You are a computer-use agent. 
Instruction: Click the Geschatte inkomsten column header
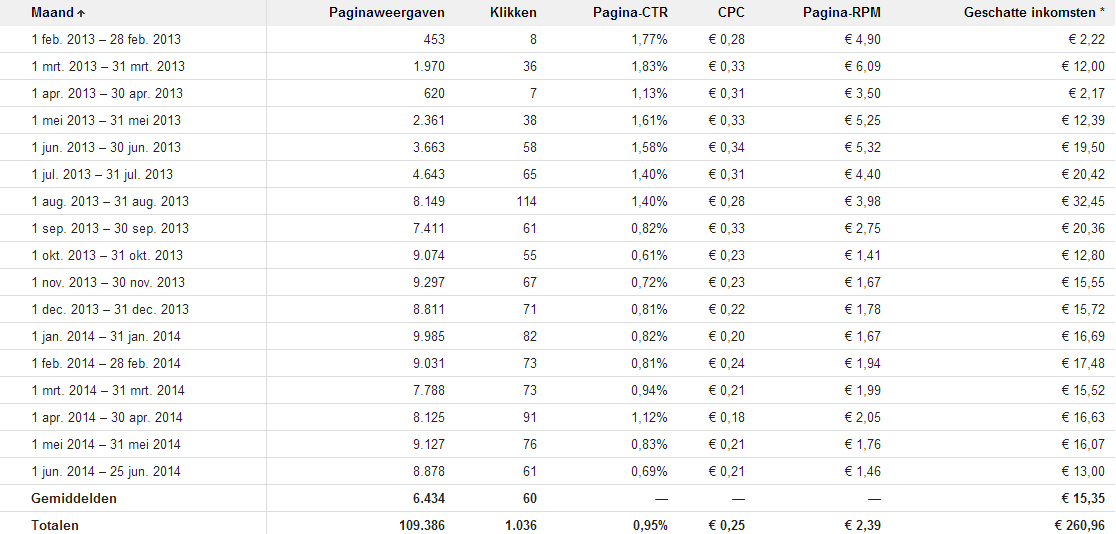coord(1034,12)
